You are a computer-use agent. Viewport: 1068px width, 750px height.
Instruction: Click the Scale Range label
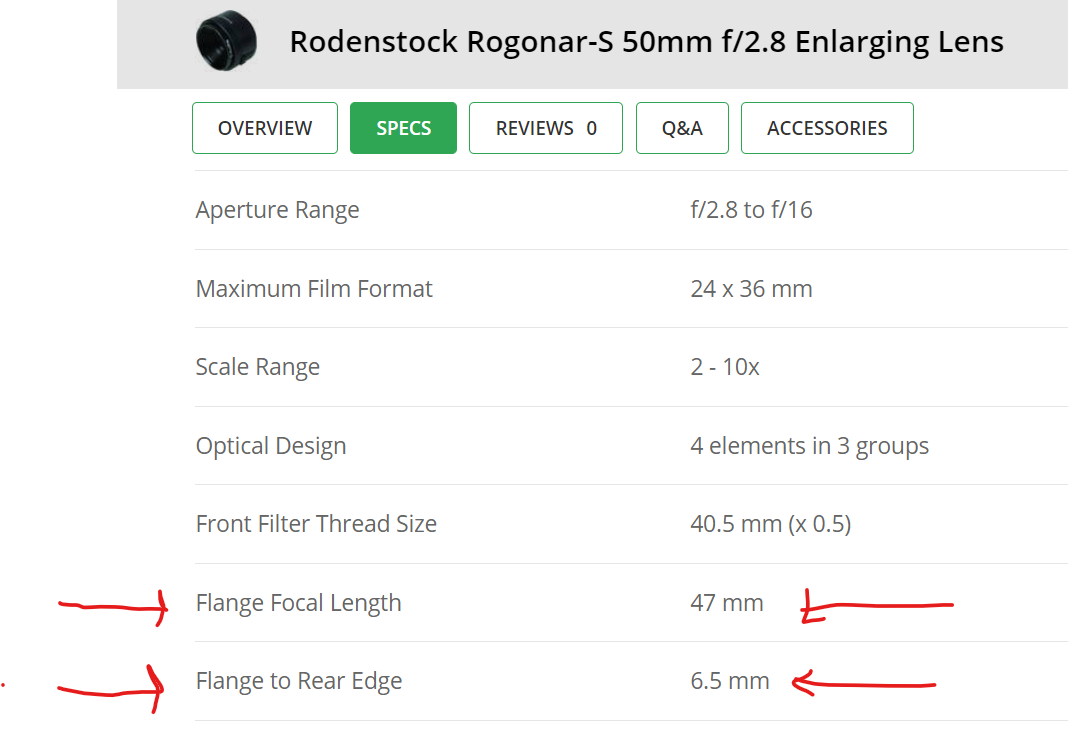257,367
